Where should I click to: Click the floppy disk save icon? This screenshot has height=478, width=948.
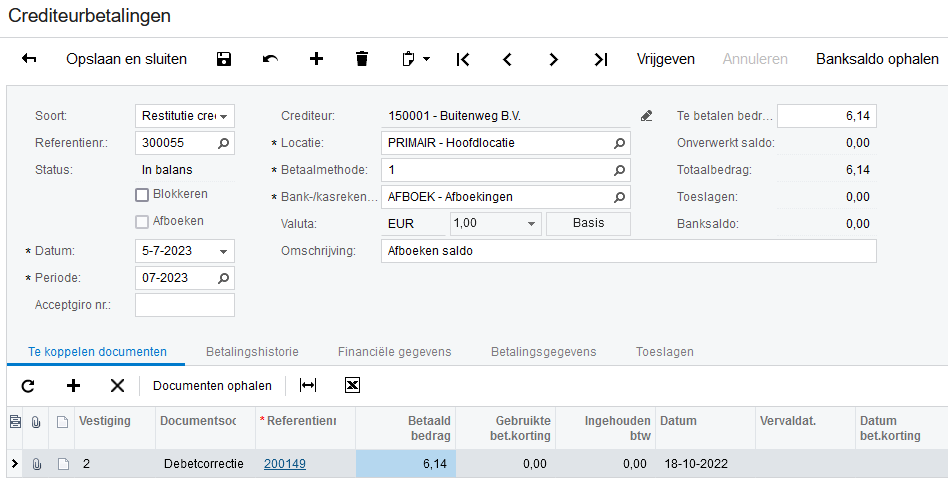click(224, 59)
